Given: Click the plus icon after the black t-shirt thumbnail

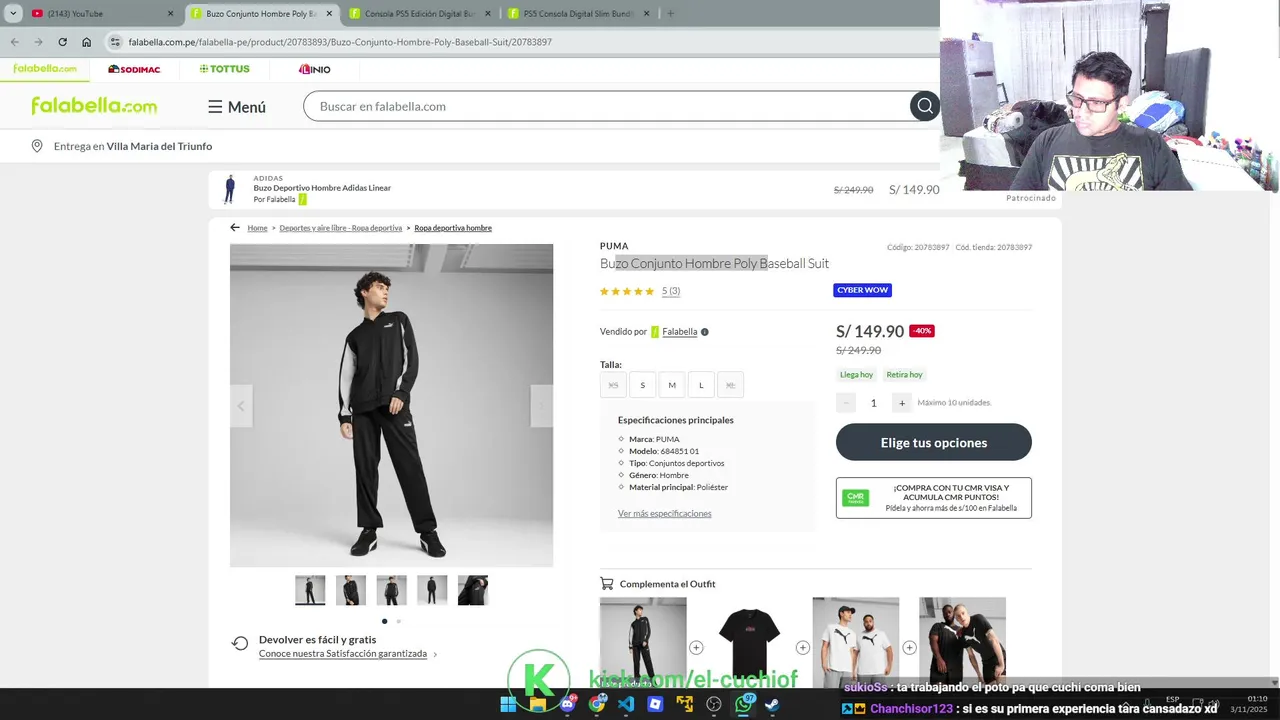Looking at the screenshot, I should coord(802,648).
